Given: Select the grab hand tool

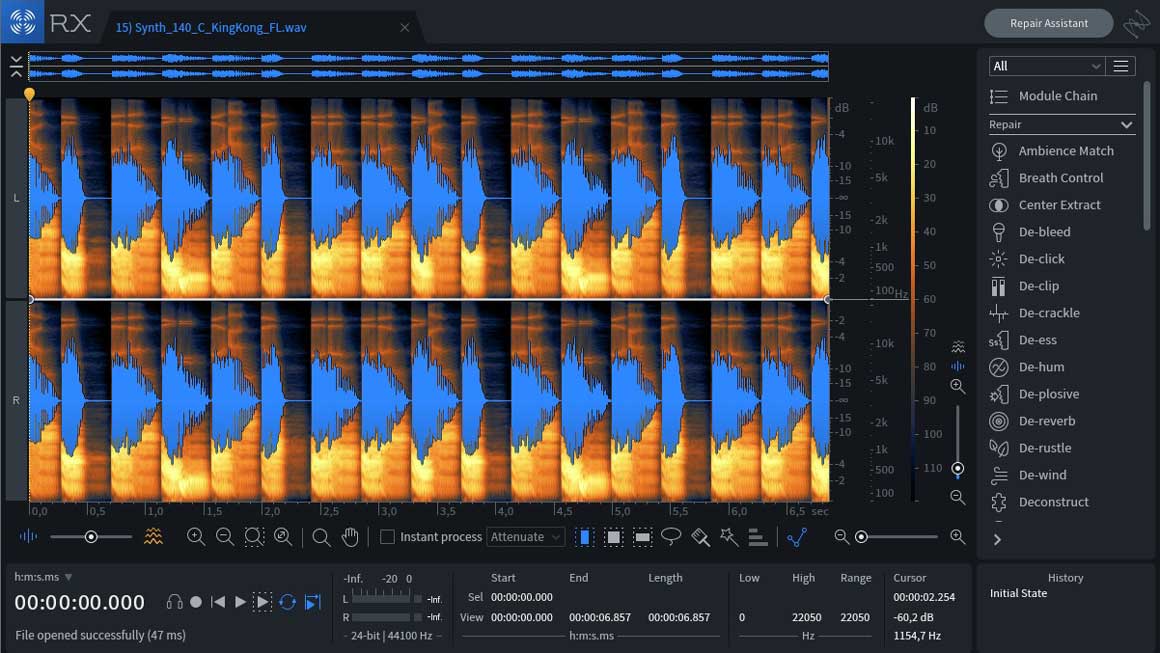Looking at the screenshot, I should (350, 537).
